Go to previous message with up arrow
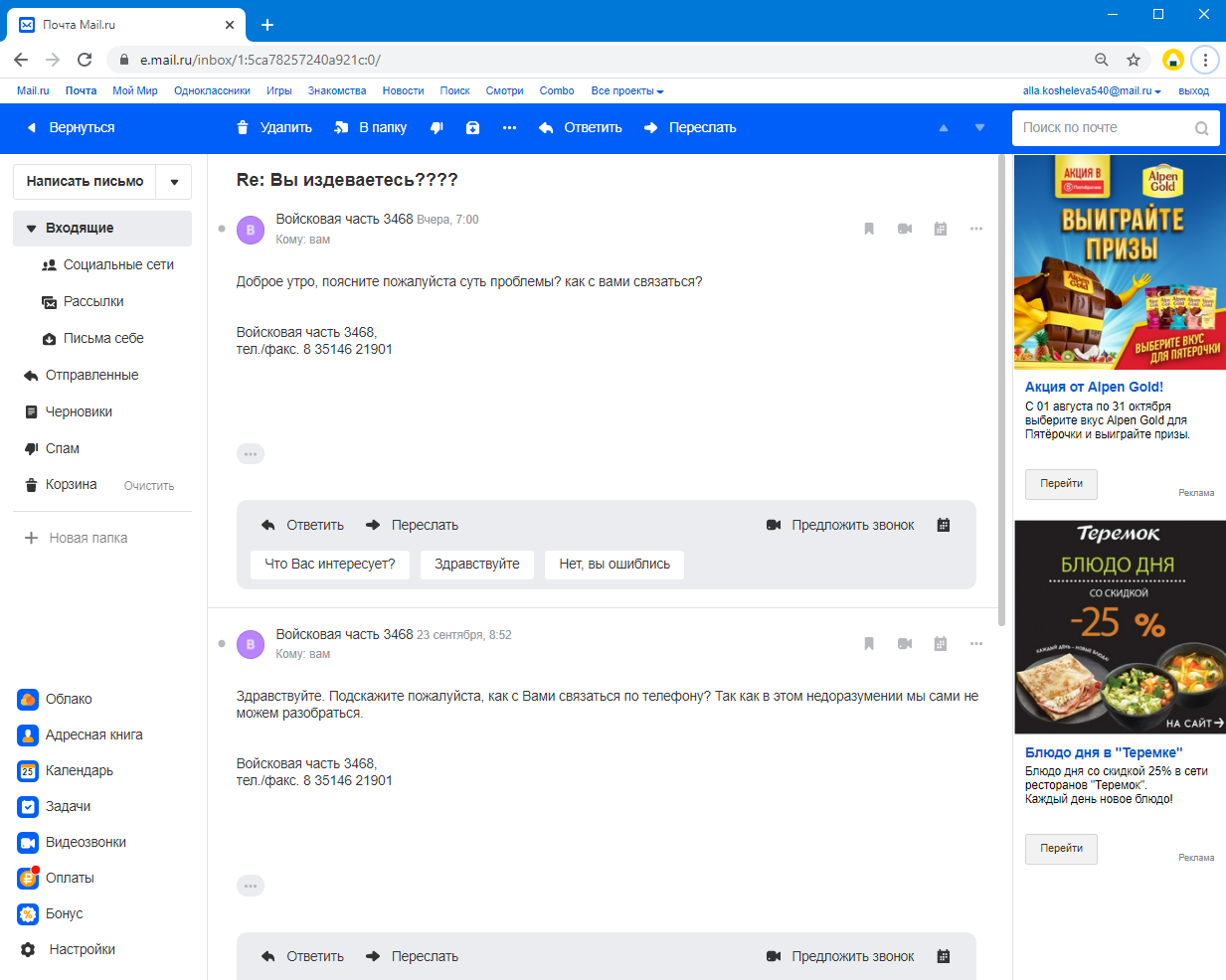This screenshot has height=980, width=1226. (944, 128)
